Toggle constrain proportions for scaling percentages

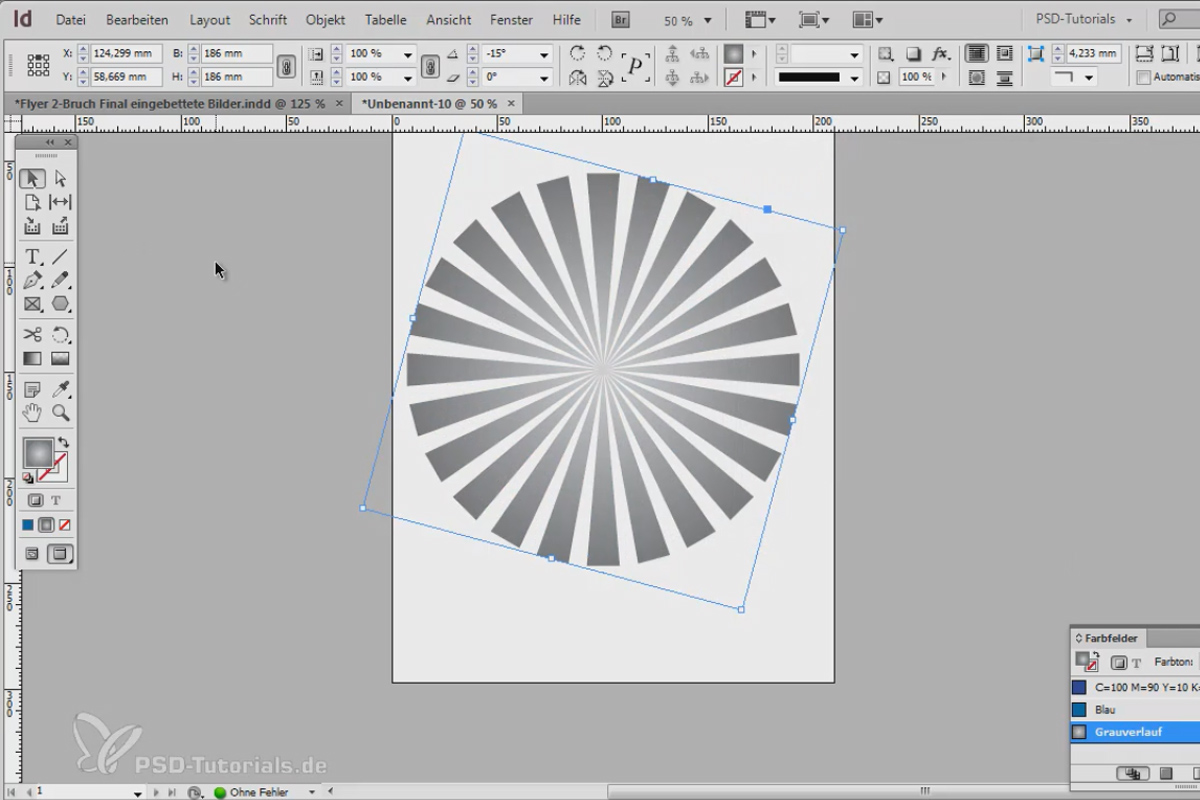click(x=430, y=66)
